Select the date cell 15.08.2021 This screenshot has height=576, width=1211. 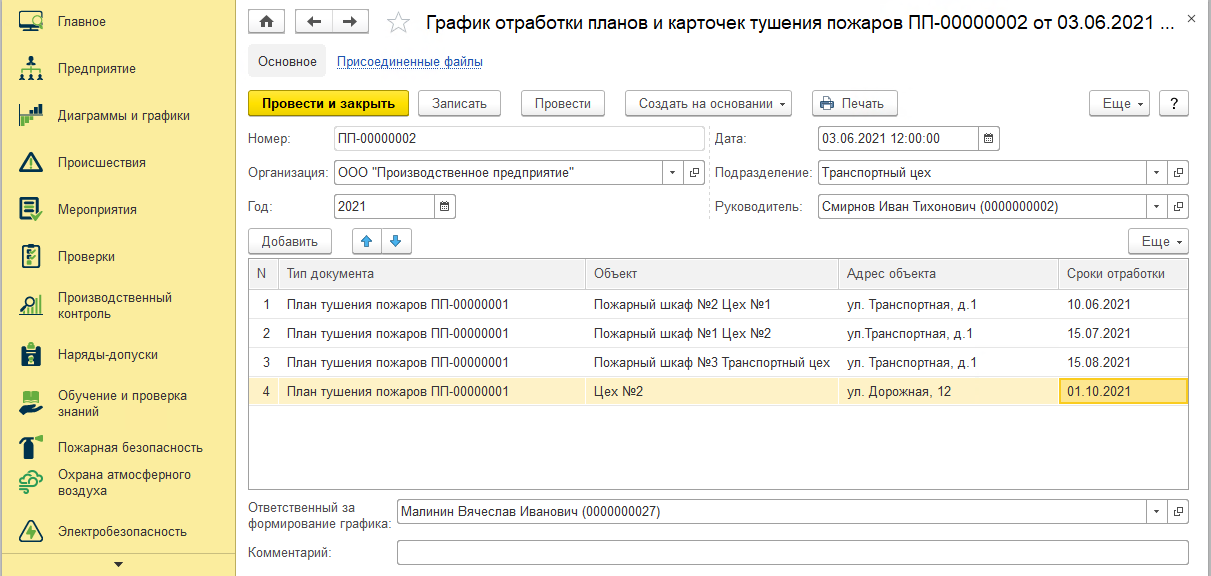(1123, 362)
